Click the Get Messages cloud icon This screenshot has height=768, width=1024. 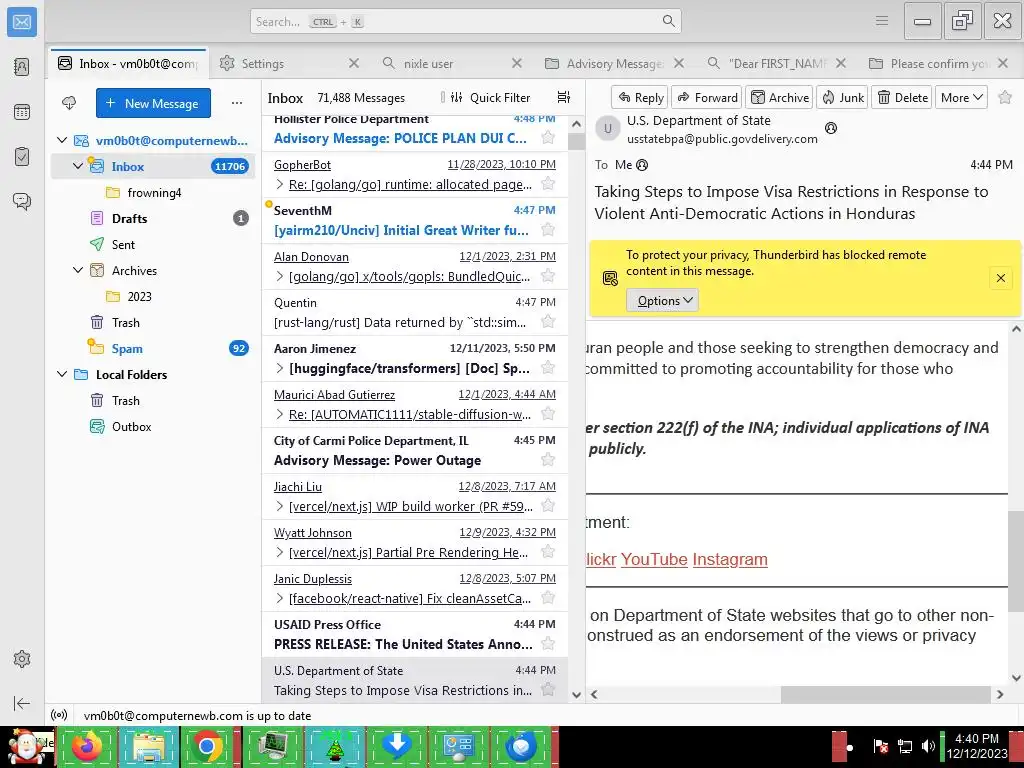click(69, 103)
